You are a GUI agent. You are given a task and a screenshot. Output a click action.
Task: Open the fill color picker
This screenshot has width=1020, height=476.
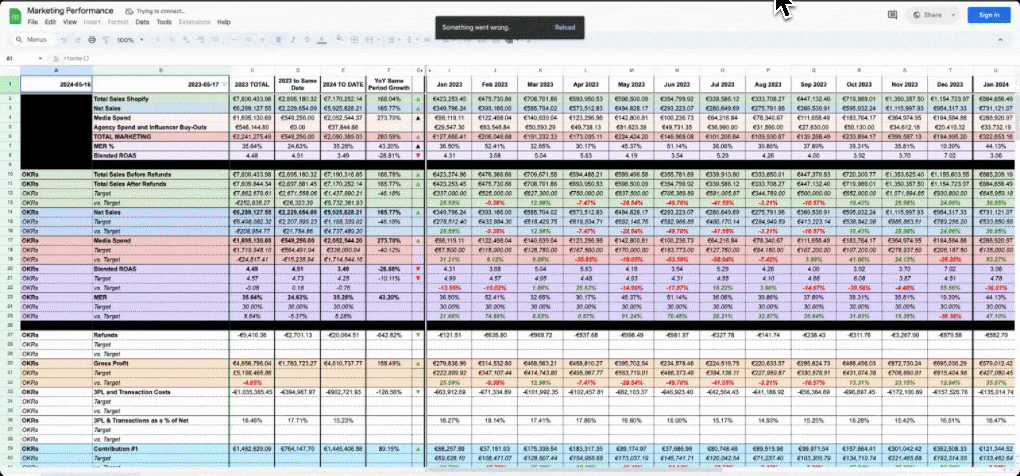[339, 39]
